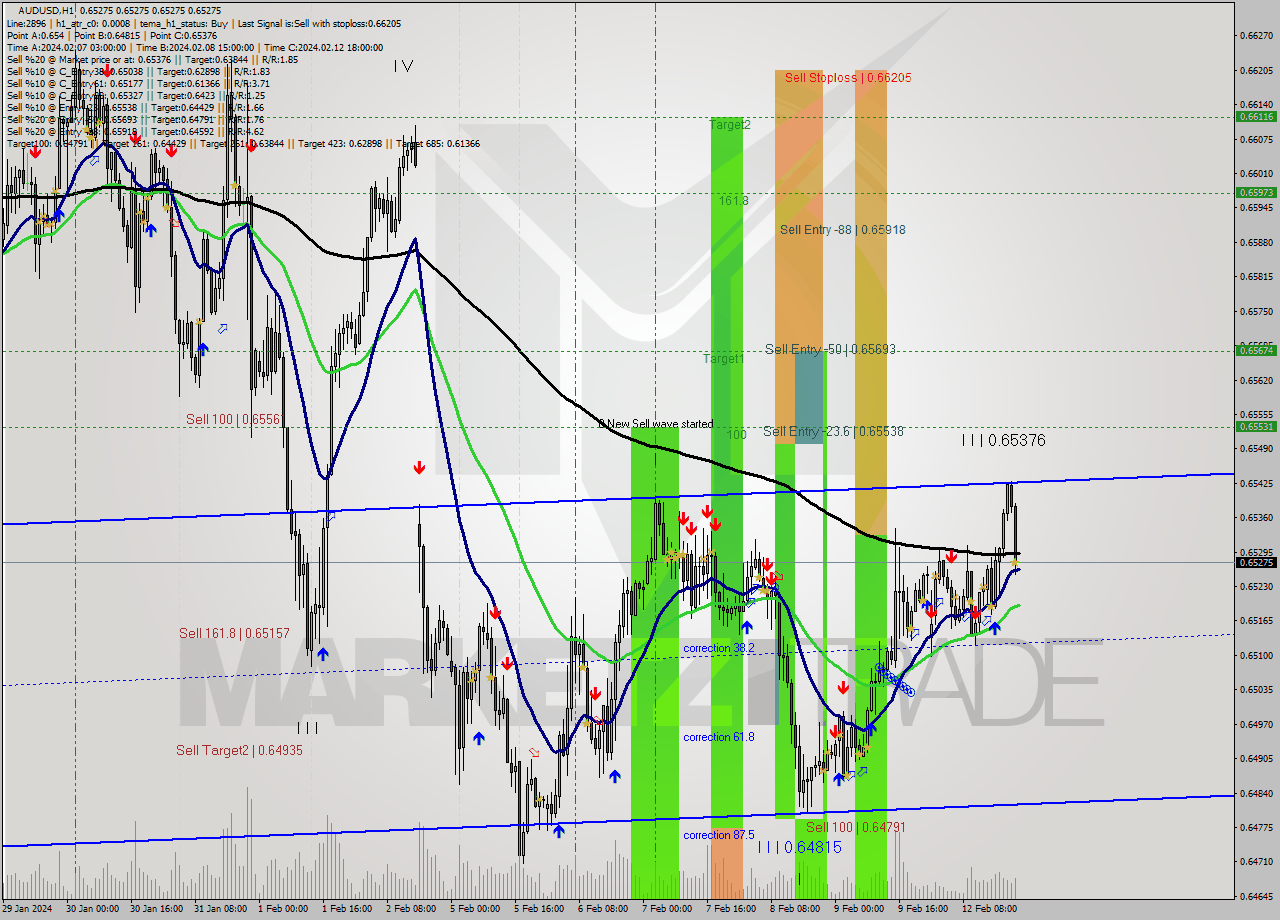The width and height of the screenshot is (1280, 920).
Task: Click the green price tag 0.65674
Action: (1256, 350)
